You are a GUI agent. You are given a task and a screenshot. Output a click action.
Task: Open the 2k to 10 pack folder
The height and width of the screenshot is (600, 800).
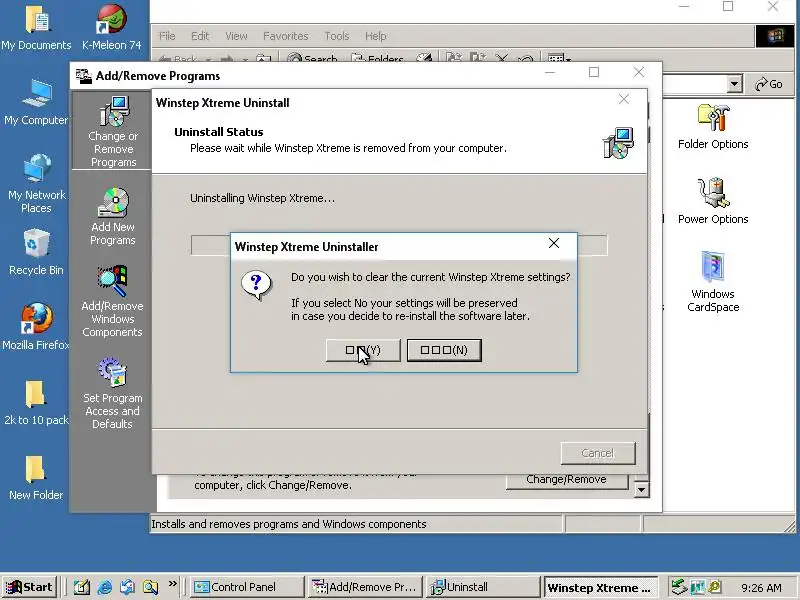[36, 403]
